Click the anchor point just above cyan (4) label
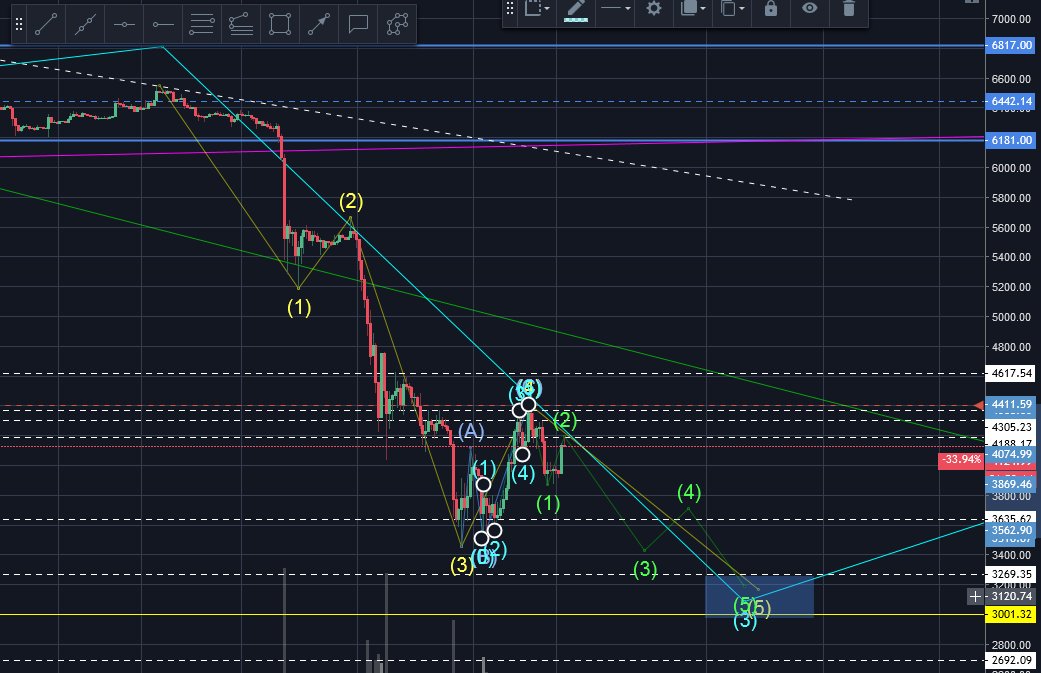Screen dimensions: 1041x673 [522, 455]
